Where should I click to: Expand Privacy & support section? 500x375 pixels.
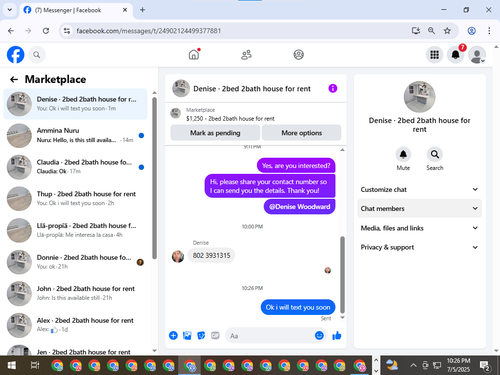[x=419, y=247]
